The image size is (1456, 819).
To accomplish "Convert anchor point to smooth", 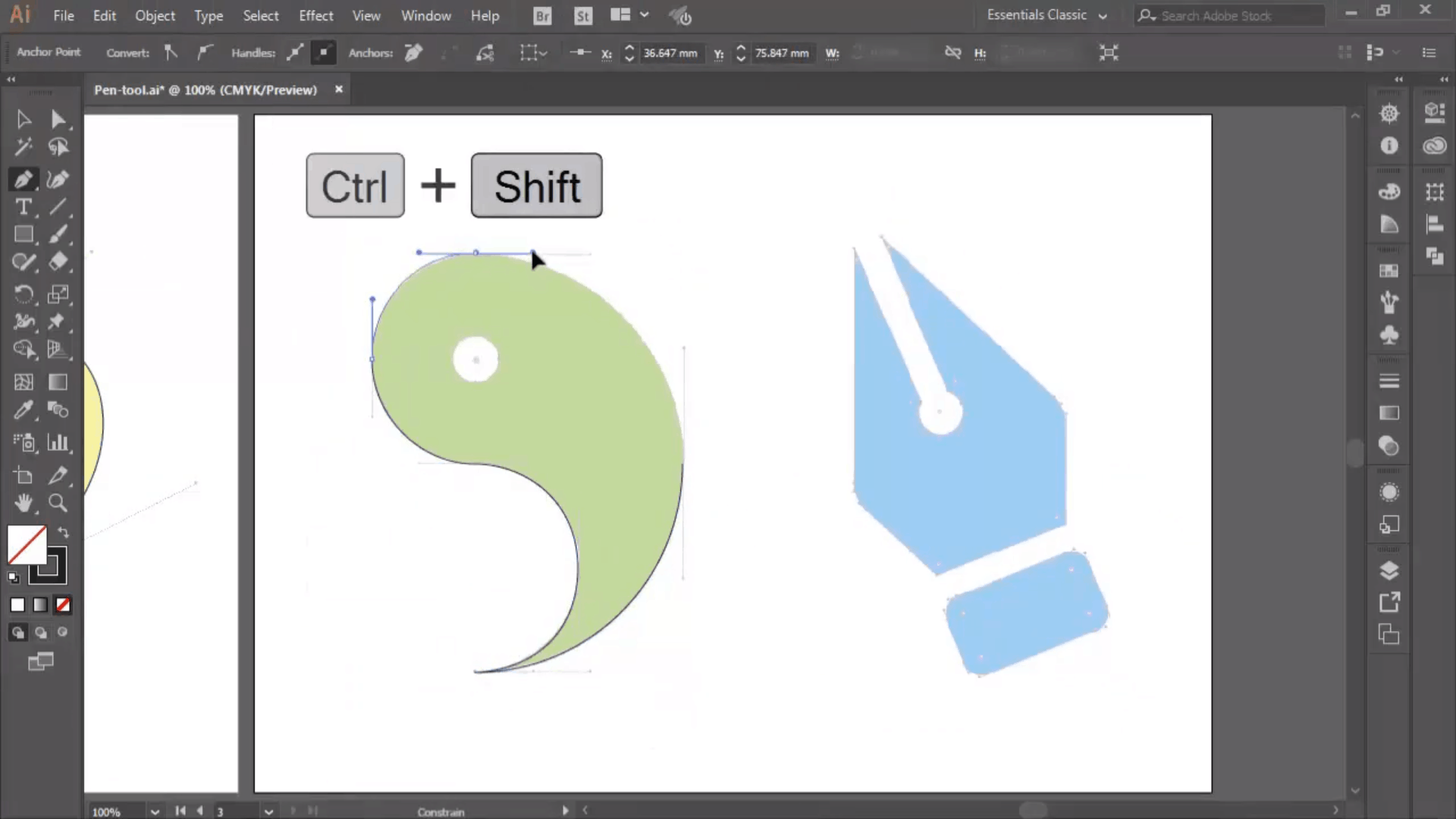I will pos(203,52).
